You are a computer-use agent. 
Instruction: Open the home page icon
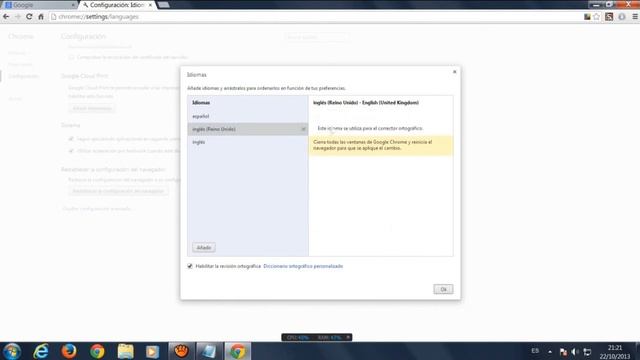coord(41,17)
